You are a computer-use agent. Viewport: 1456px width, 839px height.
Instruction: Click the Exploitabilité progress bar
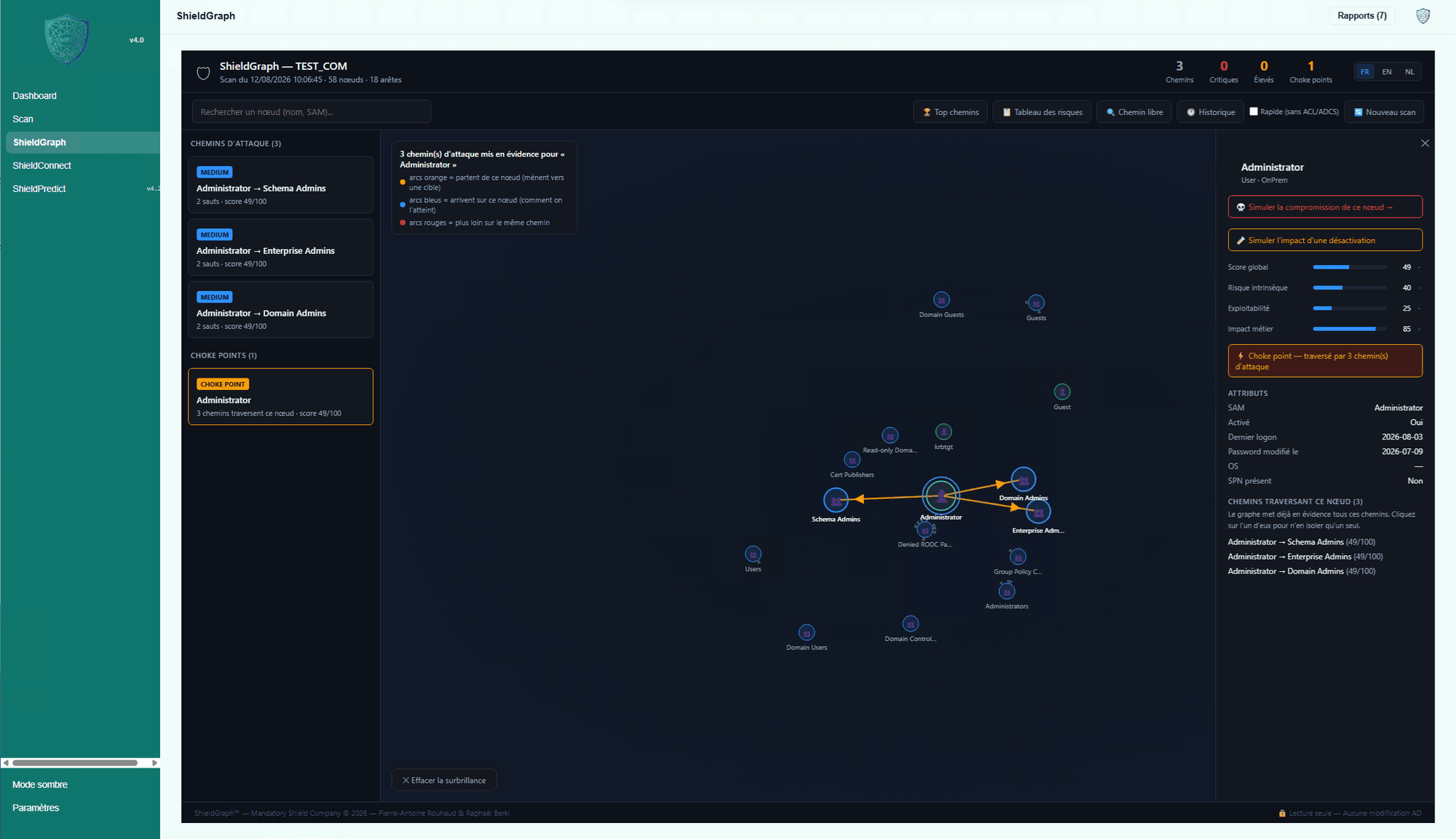click(1349, 309)
